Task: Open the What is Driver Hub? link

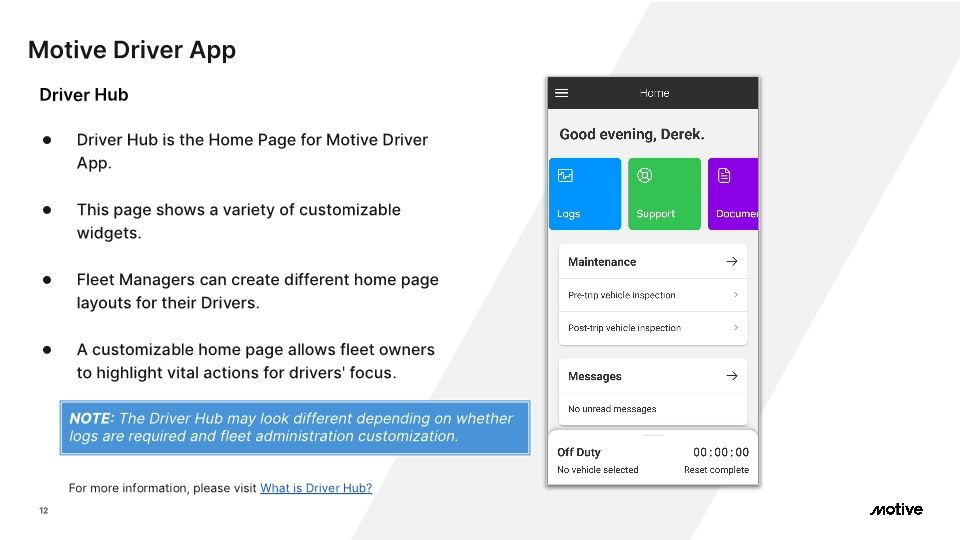Action: [316, 488]
